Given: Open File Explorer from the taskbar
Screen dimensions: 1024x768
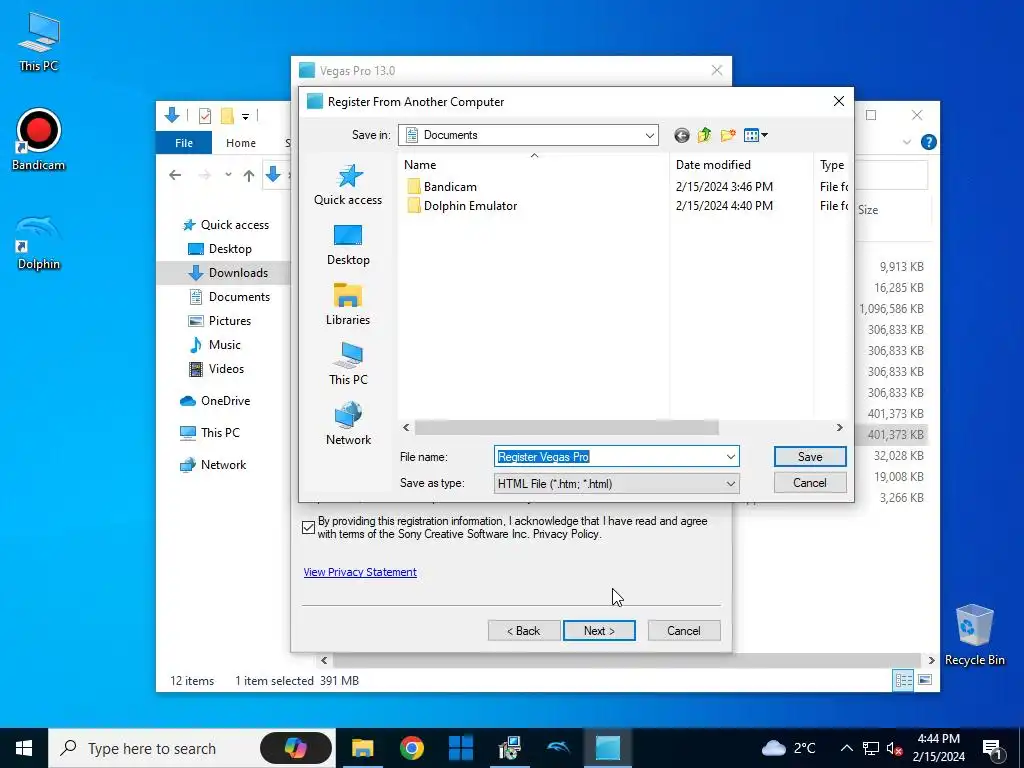Looking at the screenshot, I should pos(362,748).
